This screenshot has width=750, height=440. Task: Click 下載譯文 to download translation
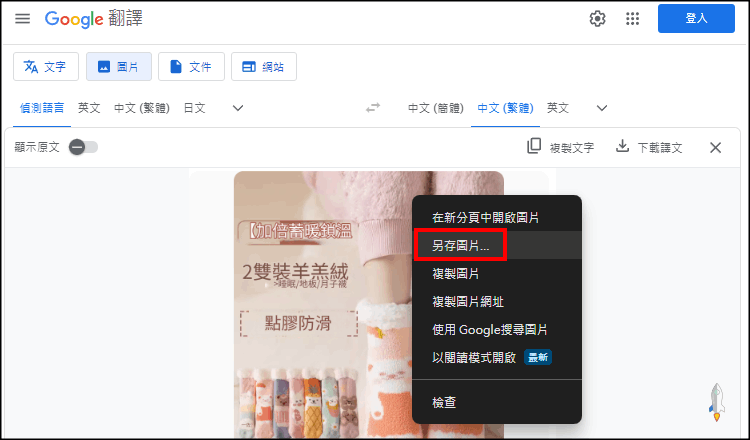pos(649,147)
